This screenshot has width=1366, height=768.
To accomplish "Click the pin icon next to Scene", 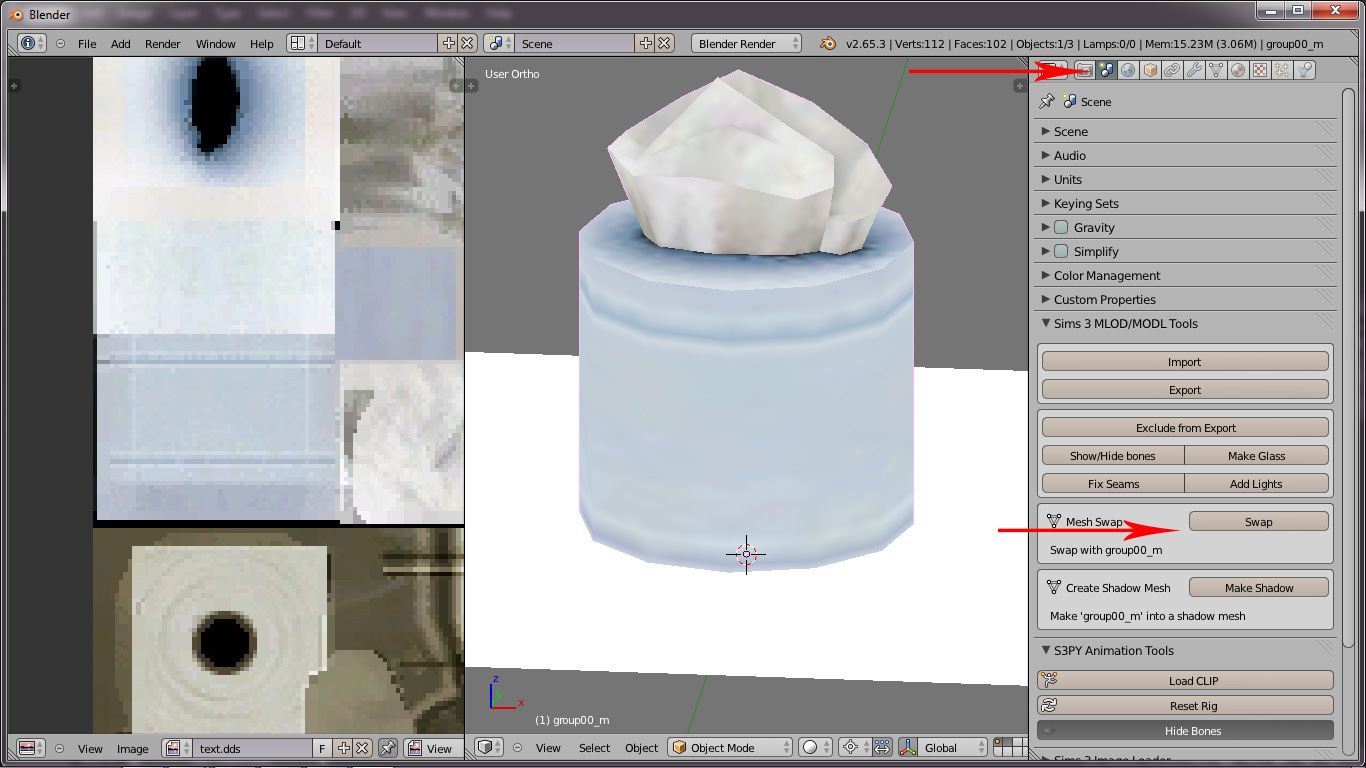I will pos(1047,101).
